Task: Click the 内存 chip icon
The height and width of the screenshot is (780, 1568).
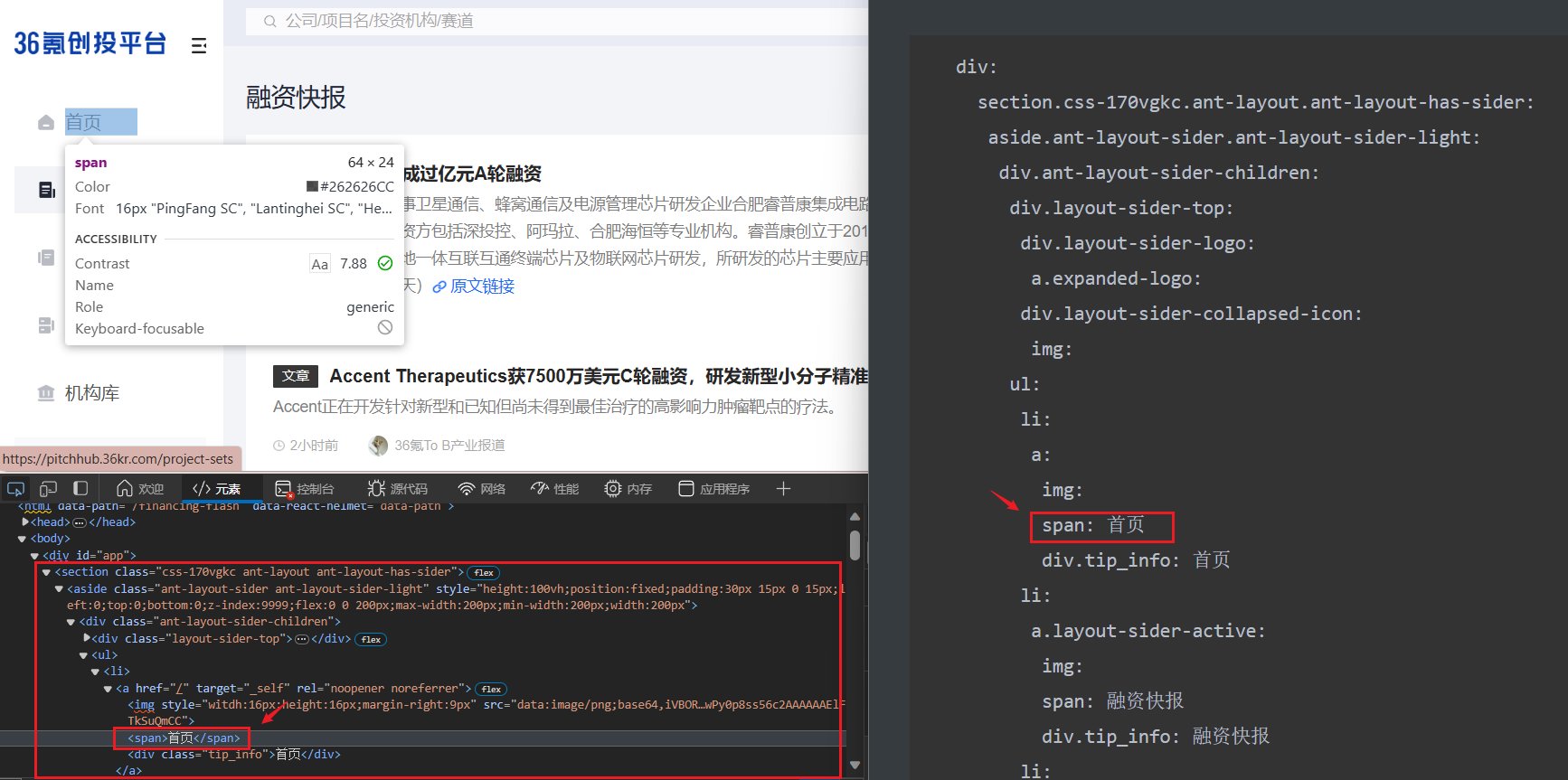Action: point(613,489)
